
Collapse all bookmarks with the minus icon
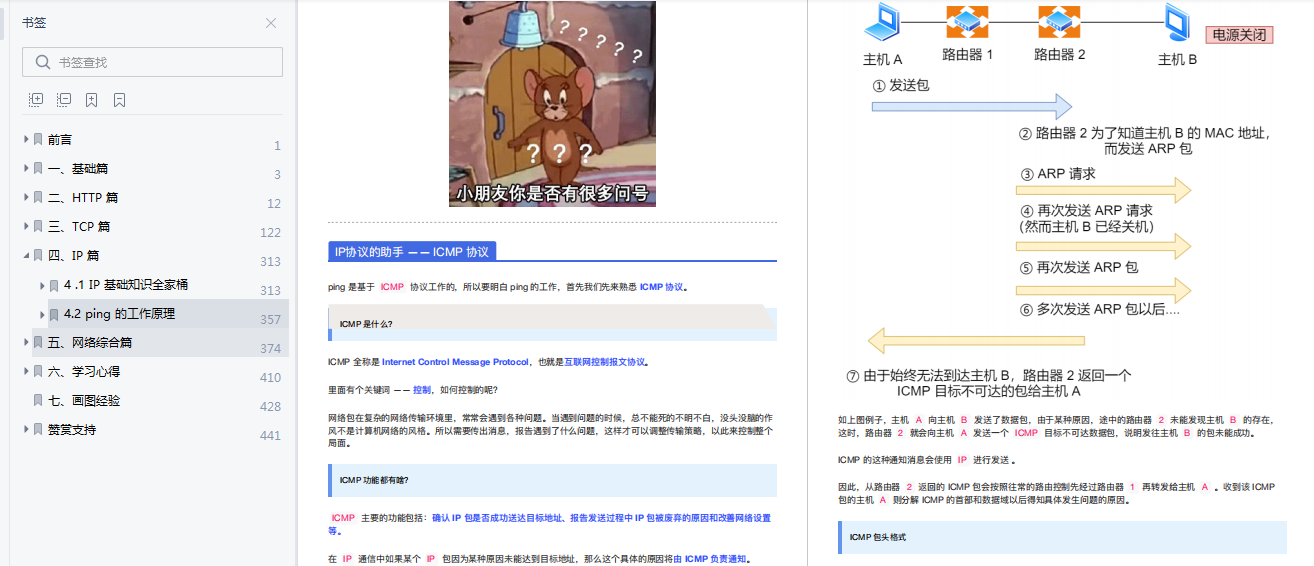pos(64,100)
